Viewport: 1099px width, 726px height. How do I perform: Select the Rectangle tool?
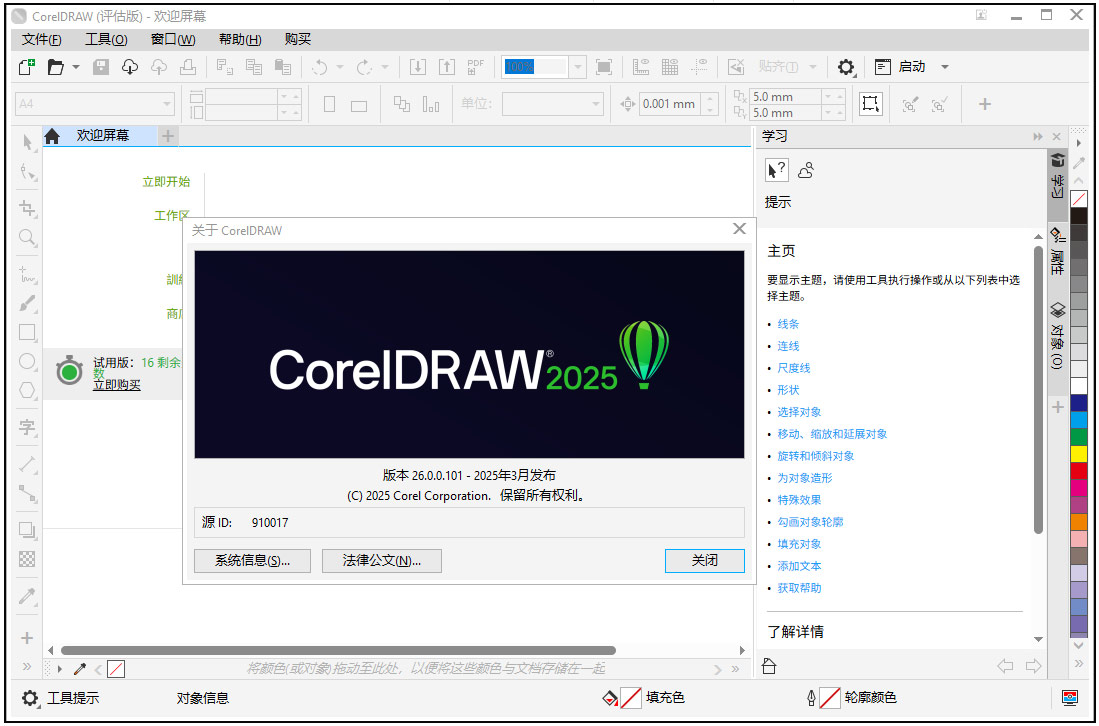pyautogui.click(x=27, y=333)
